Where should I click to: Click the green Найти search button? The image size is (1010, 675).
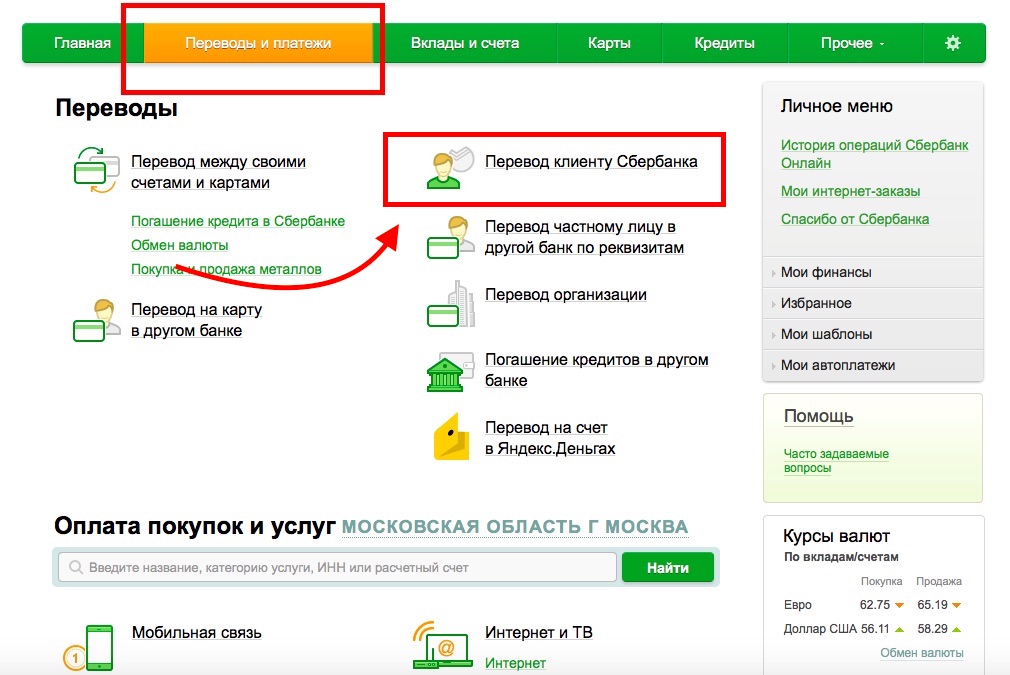tap(668, 567)
